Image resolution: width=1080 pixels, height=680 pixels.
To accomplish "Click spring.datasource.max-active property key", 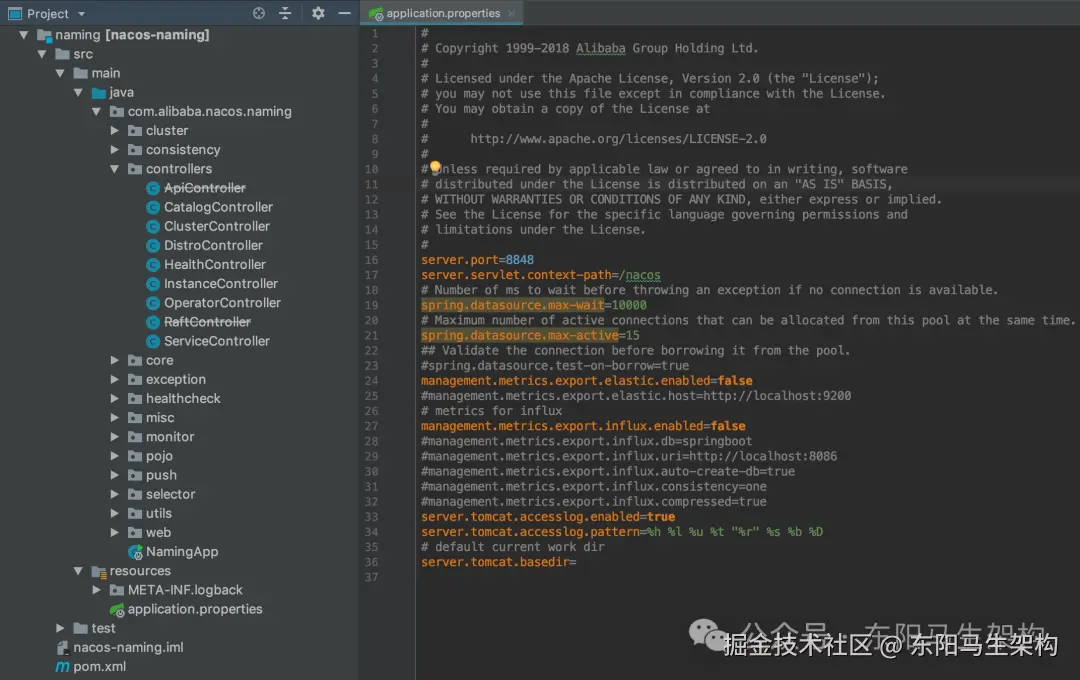I will click(519, 336).
